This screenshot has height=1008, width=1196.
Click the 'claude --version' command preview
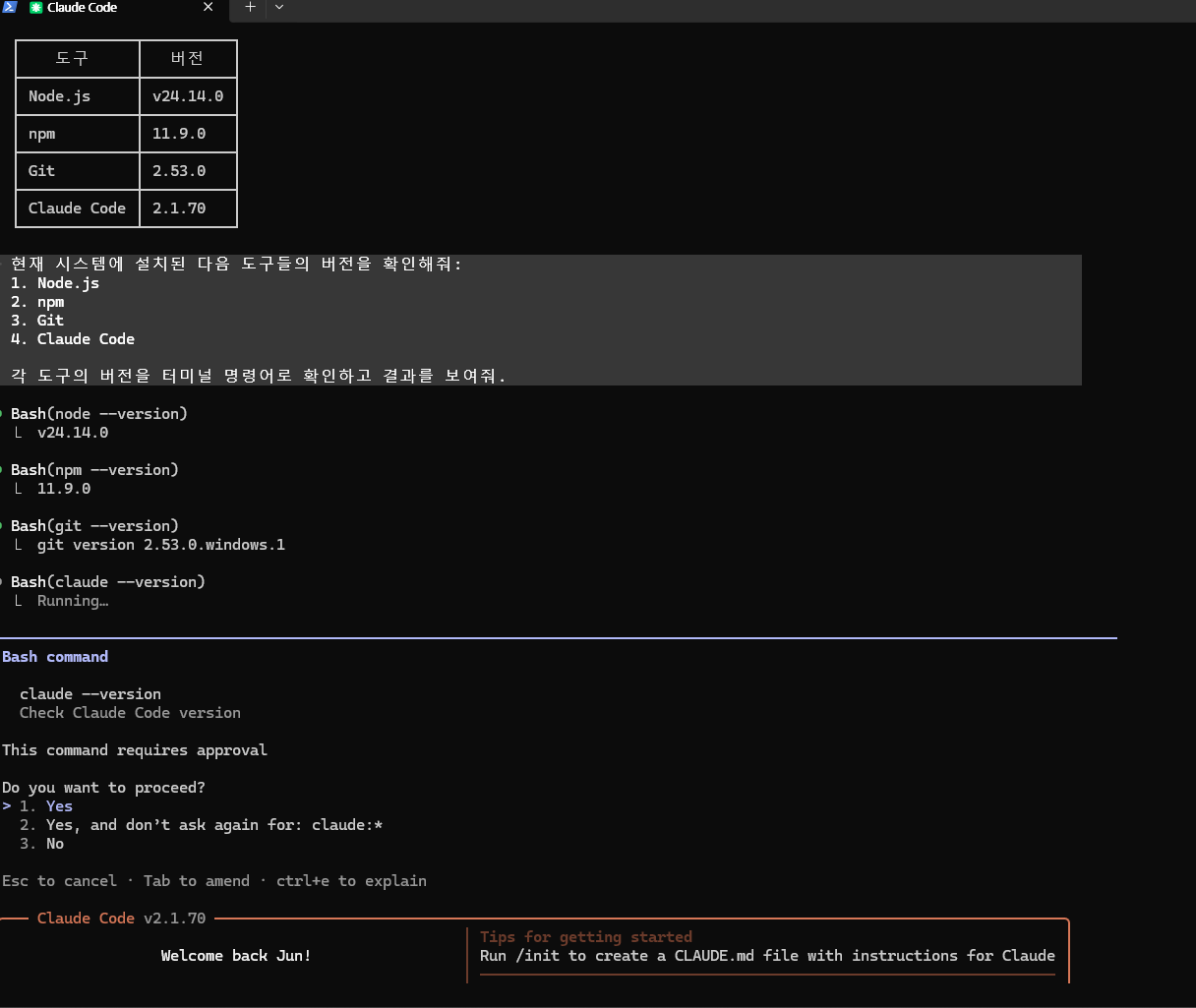tap(90, 694)
